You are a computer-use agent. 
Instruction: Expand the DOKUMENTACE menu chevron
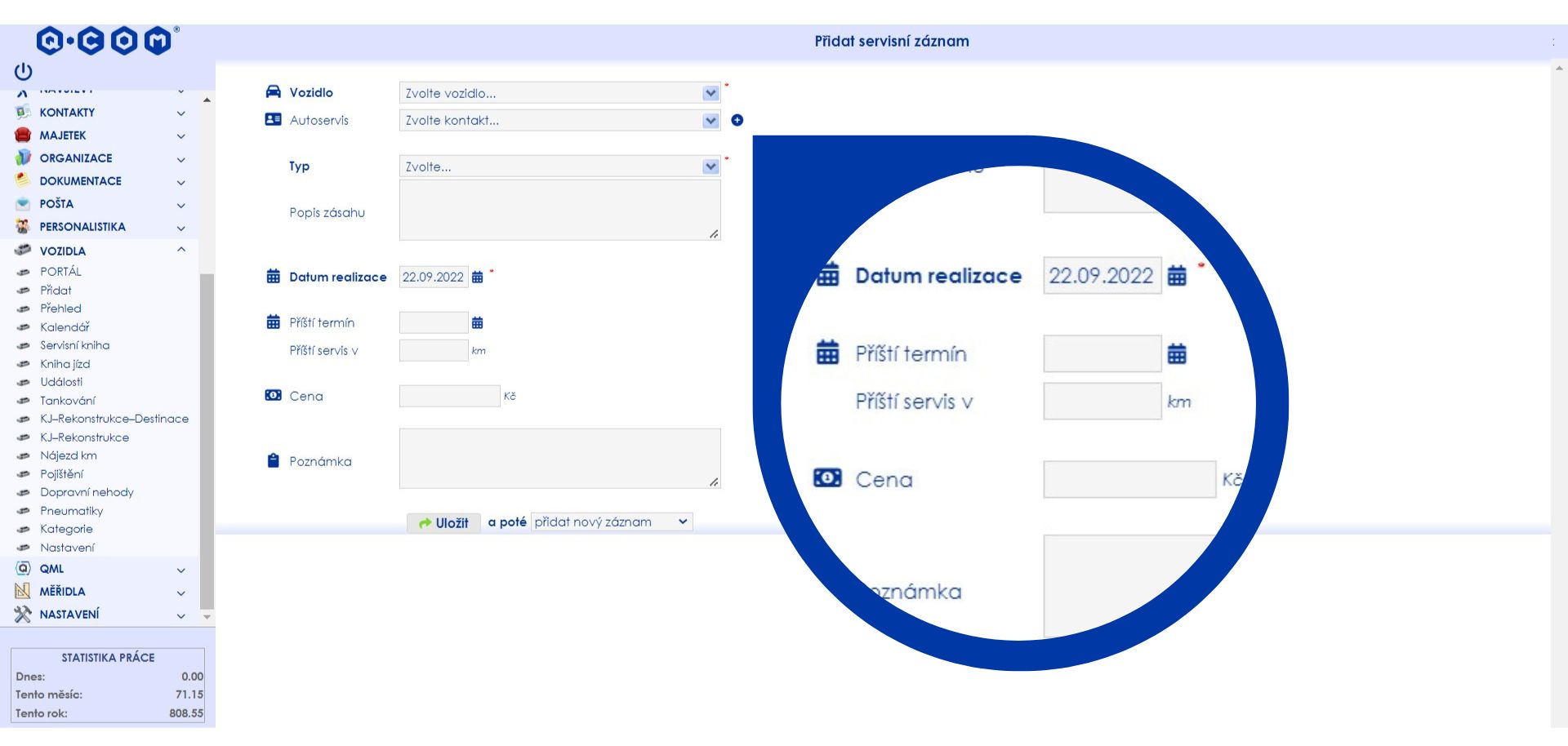(181, 181)
